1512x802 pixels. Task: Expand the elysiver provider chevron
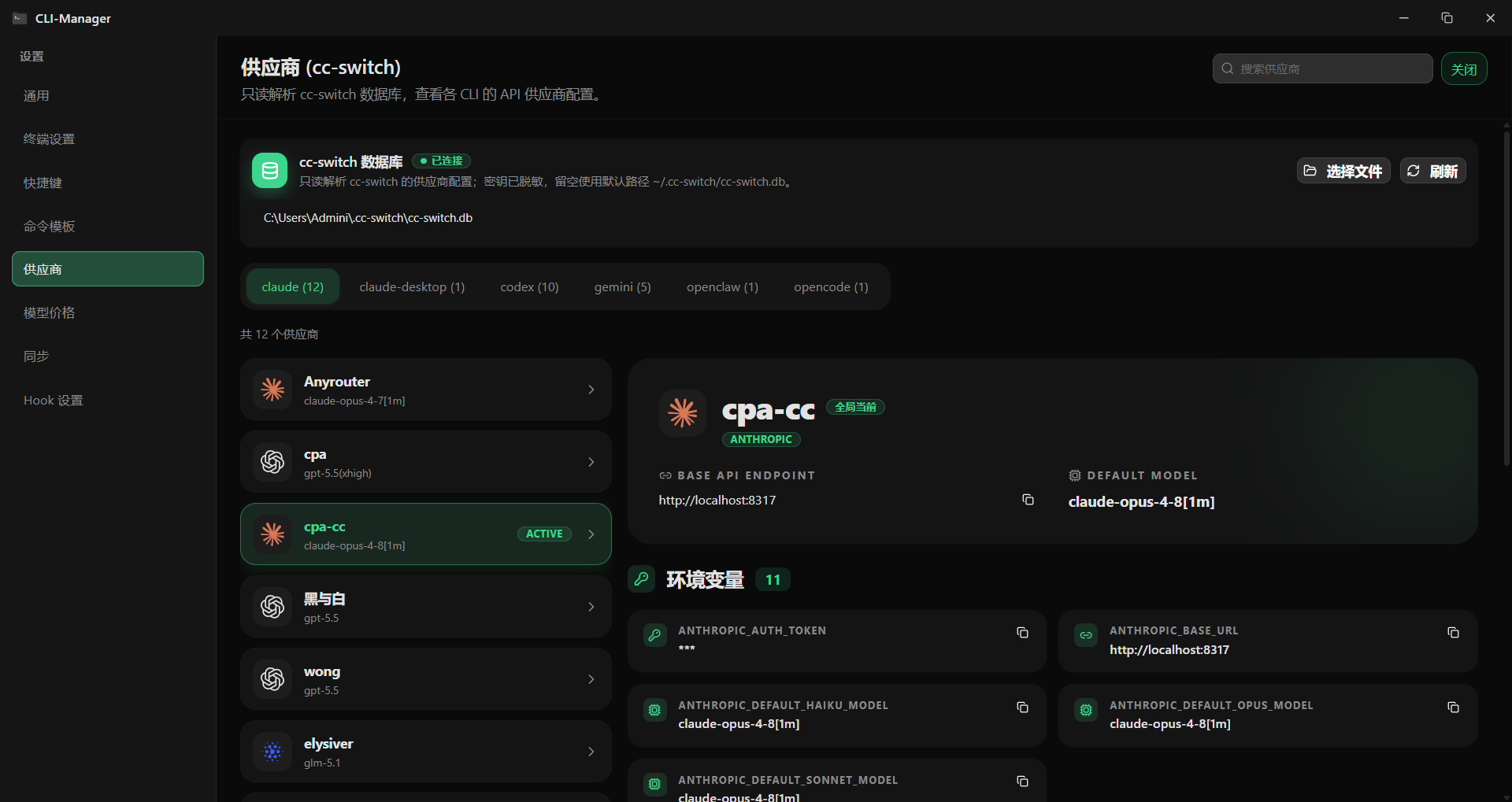(591, 752)
